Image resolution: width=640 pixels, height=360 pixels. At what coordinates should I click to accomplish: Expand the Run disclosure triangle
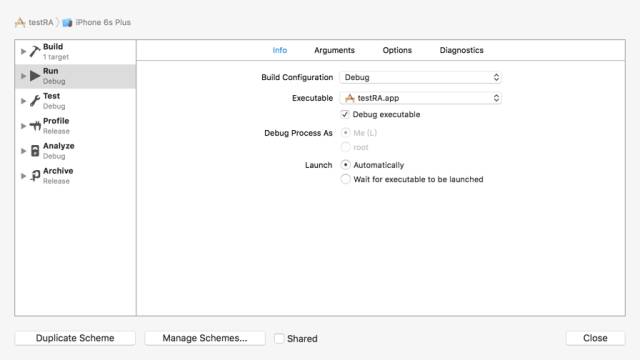tap(23, 76)
